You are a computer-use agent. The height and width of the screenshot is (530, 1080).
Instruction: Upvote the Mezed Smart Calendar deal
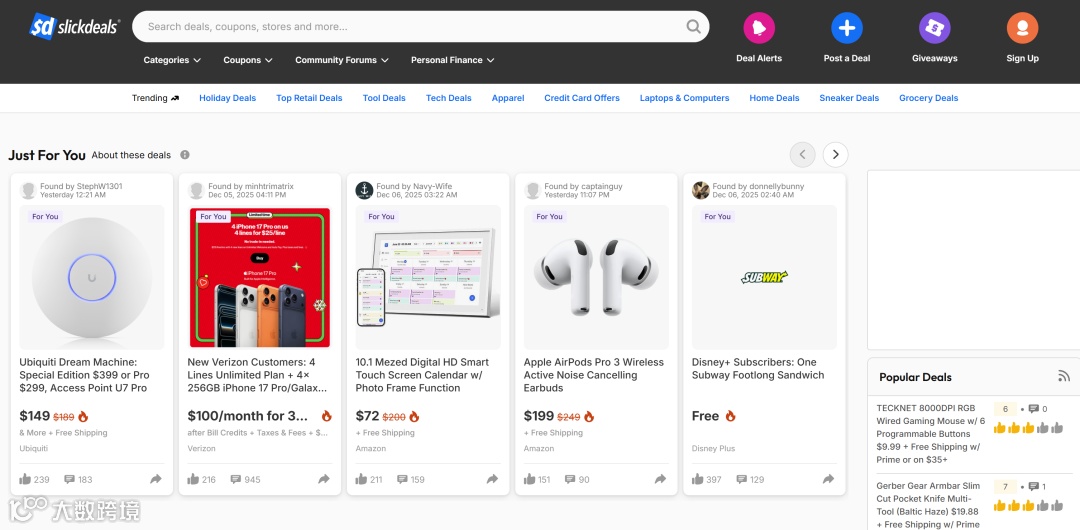tap(361, 480)
